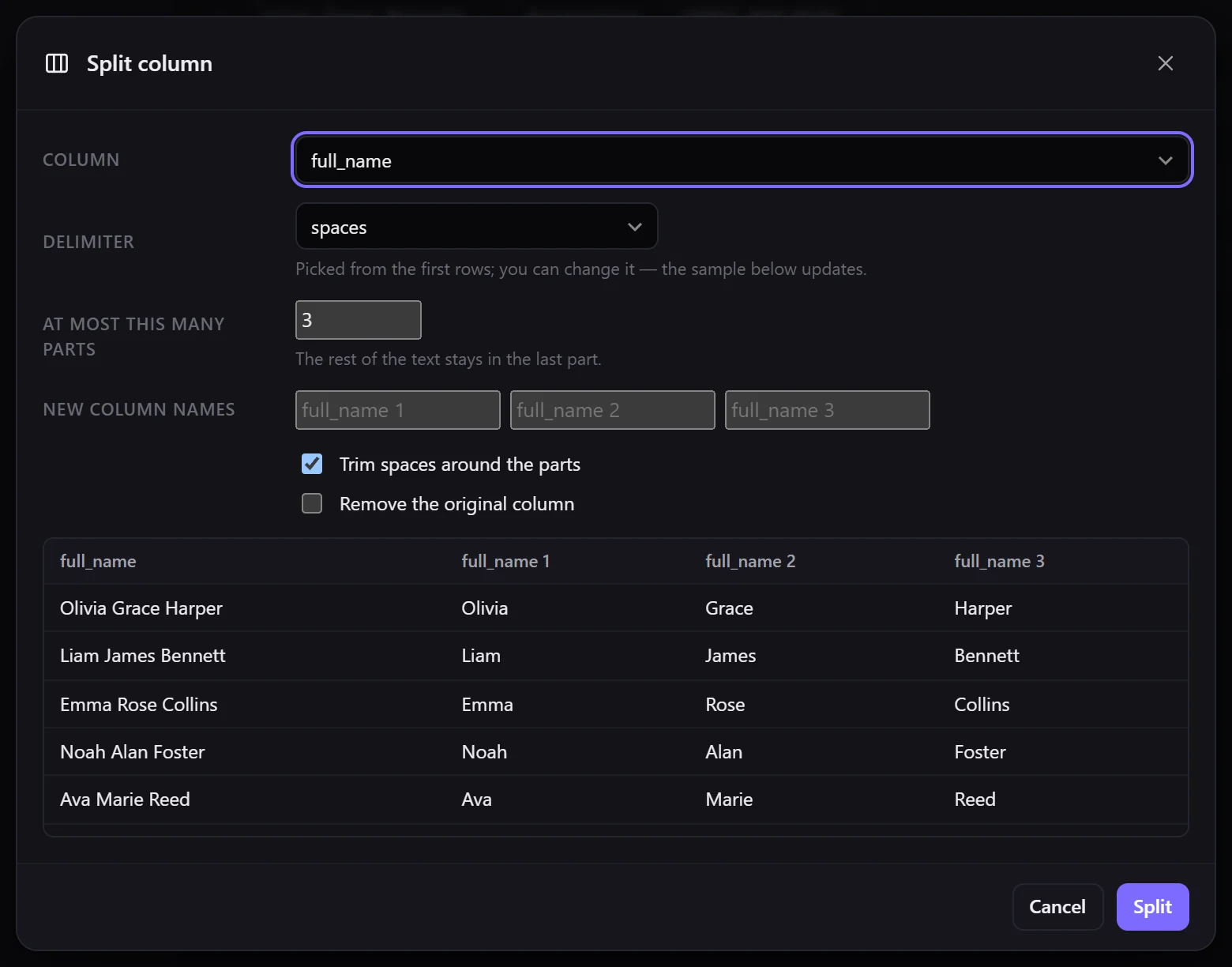The image size is (1232, 967).
Task: Click the 'Picked from the first rows' hint text
Action: pyautogui.click(x=580, y=269)
